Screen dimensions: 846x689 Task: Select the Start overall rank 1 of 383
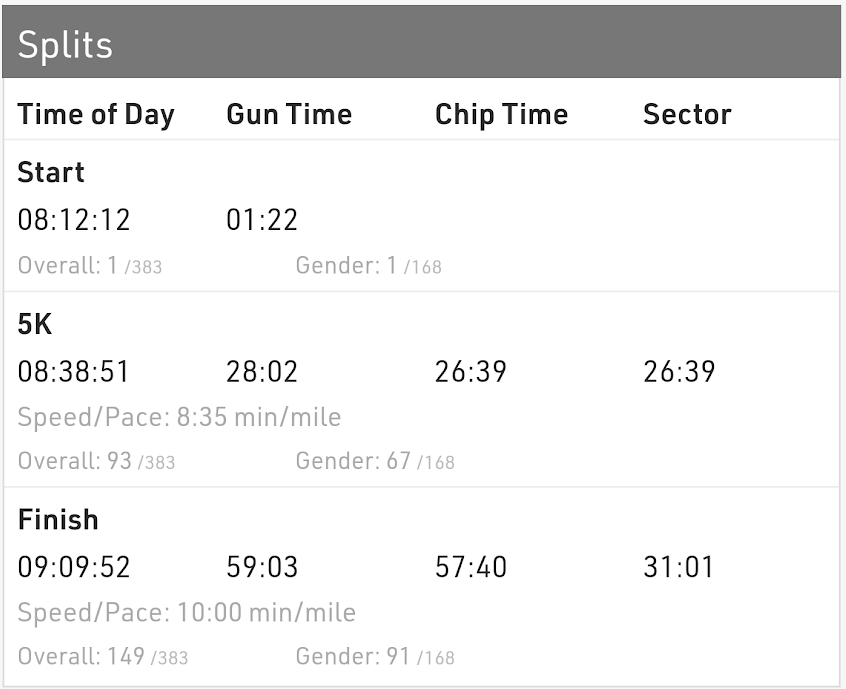click(x=90, y=266)
